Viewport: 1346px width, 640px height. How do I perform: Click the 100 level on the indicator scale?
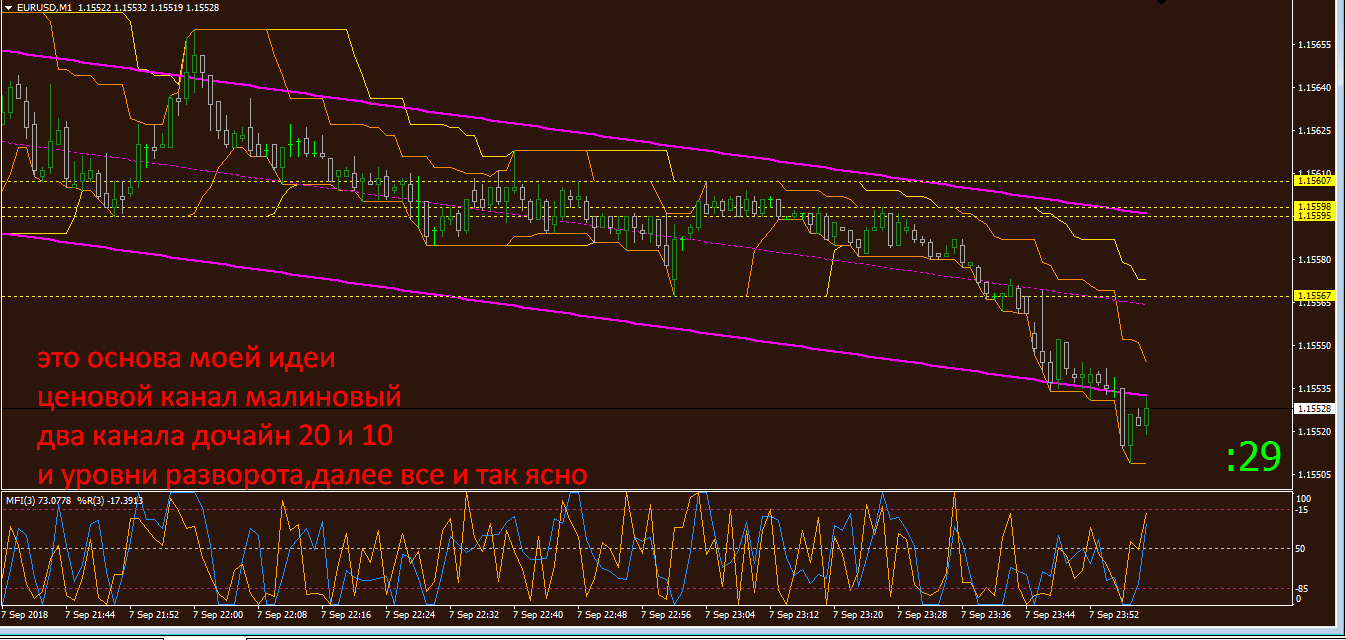[x=1304, y=498]
